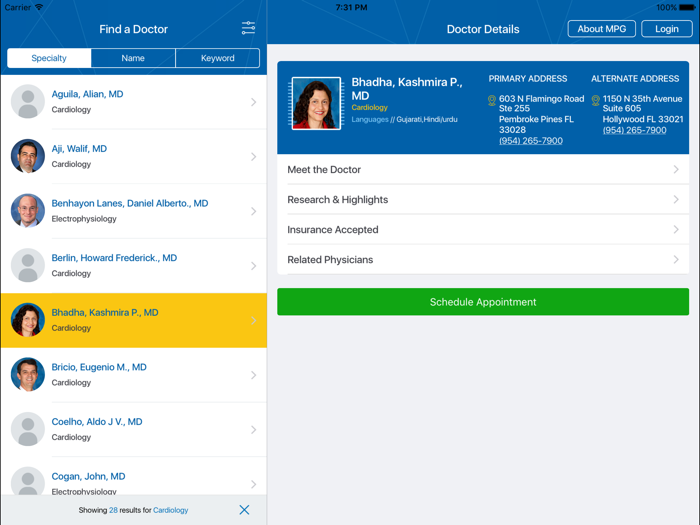700x525 pixels.
Task: Tap 603 N Flamingo Road address
Action: coord(542,114)
